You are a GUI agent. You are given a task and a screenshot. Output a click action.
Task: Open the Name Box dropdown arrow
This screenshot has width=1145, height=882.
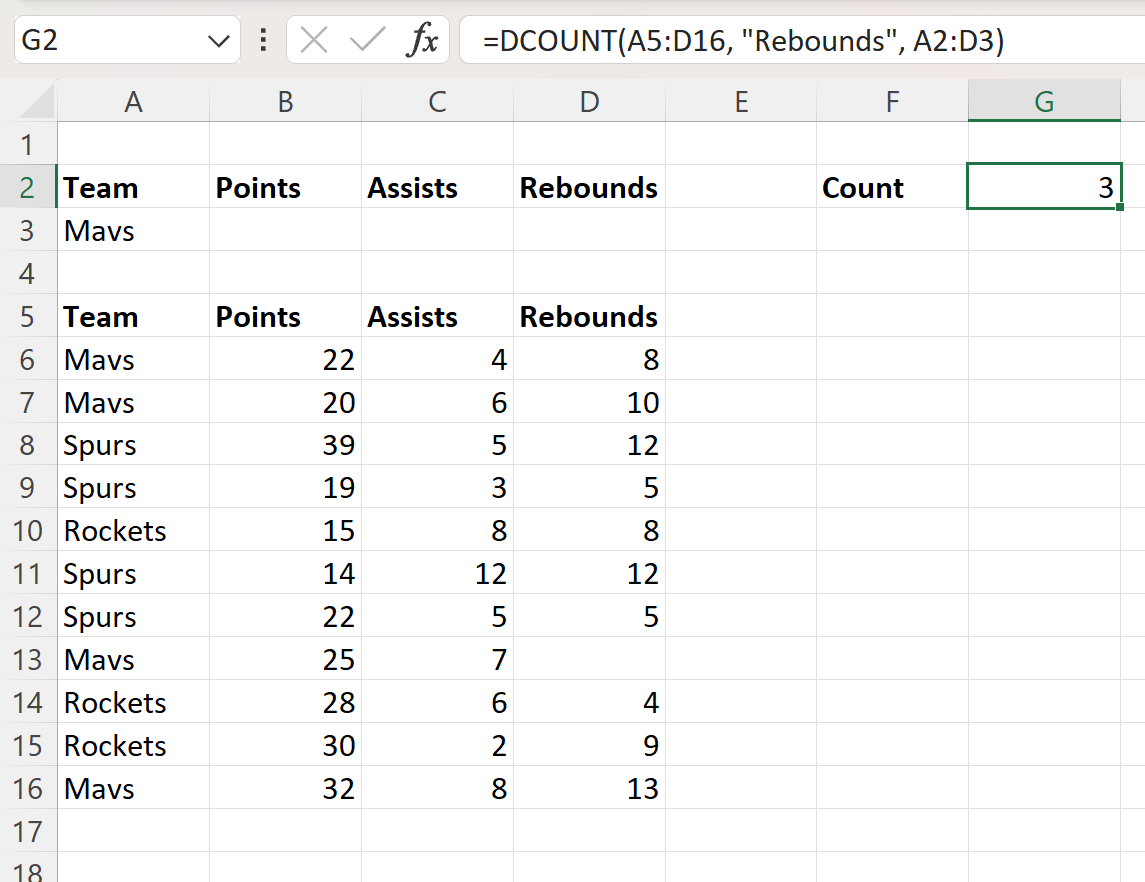pyautogui.click(x=218, y=40)
